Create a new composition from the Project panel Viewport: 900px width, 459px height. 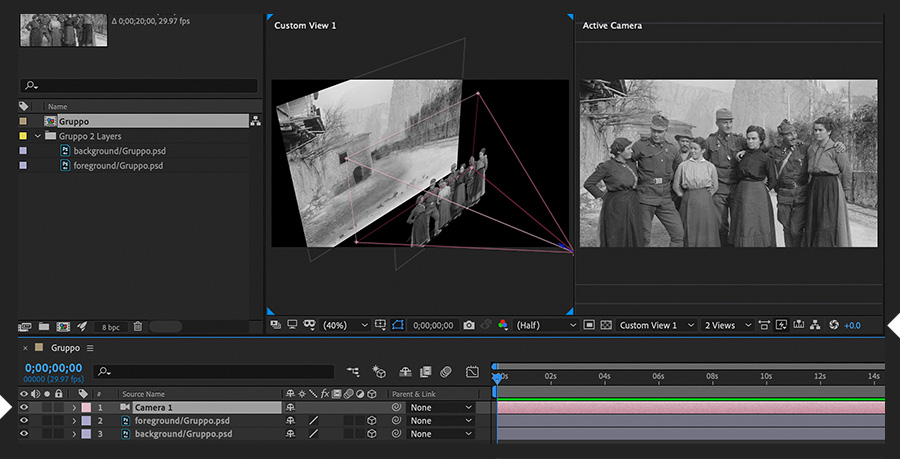(62, 327)
